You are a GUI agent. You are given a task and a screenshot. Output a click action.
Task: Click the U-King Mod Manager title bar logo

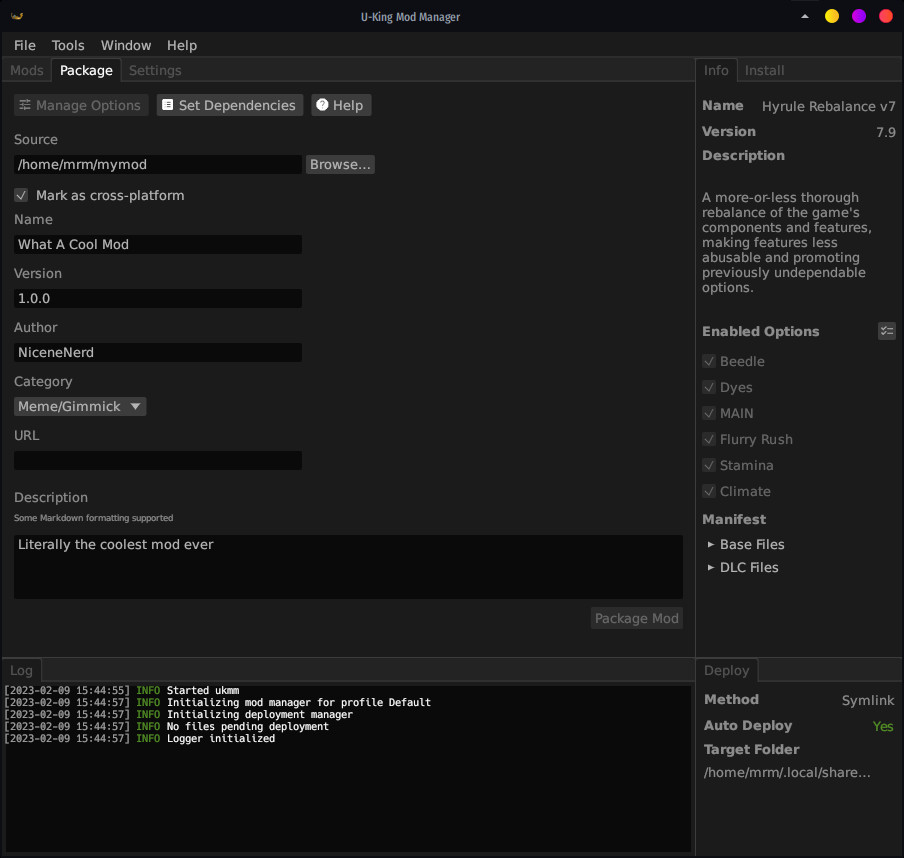[14, 15]
